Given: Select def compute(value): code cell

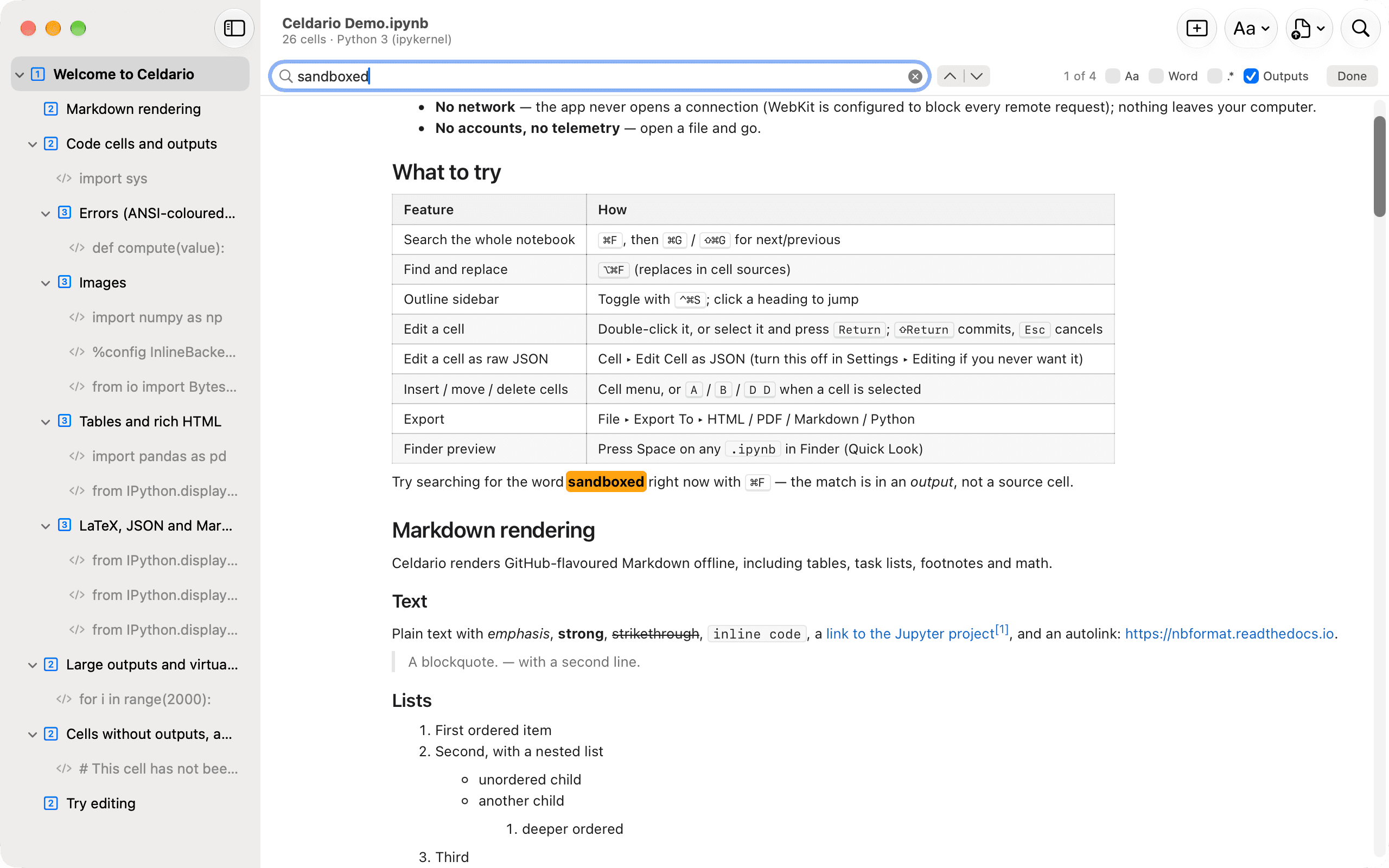Looking at the screenshot, I should coord(130,248).
